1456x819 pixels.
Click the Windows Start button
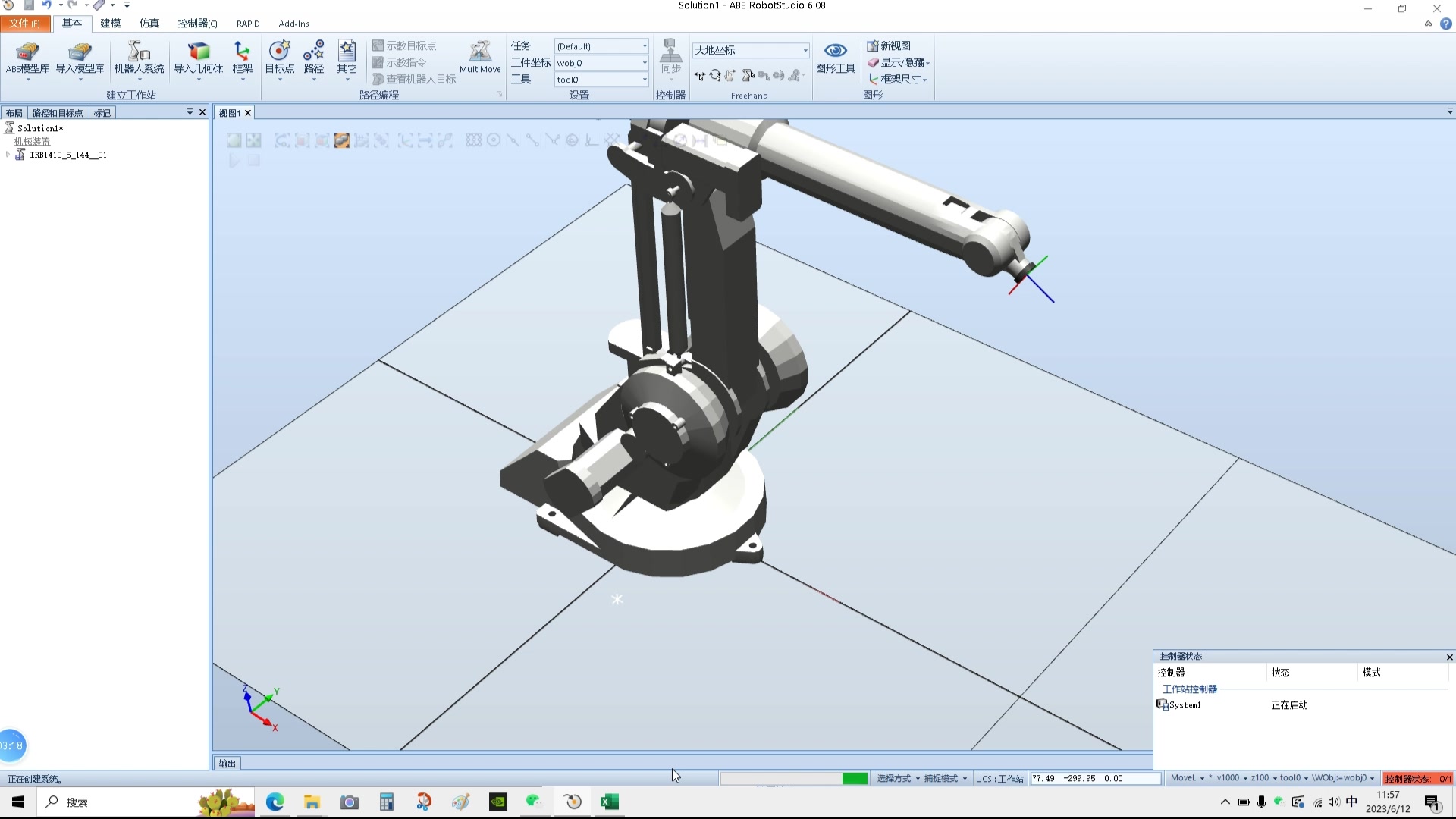pos(18,802)
